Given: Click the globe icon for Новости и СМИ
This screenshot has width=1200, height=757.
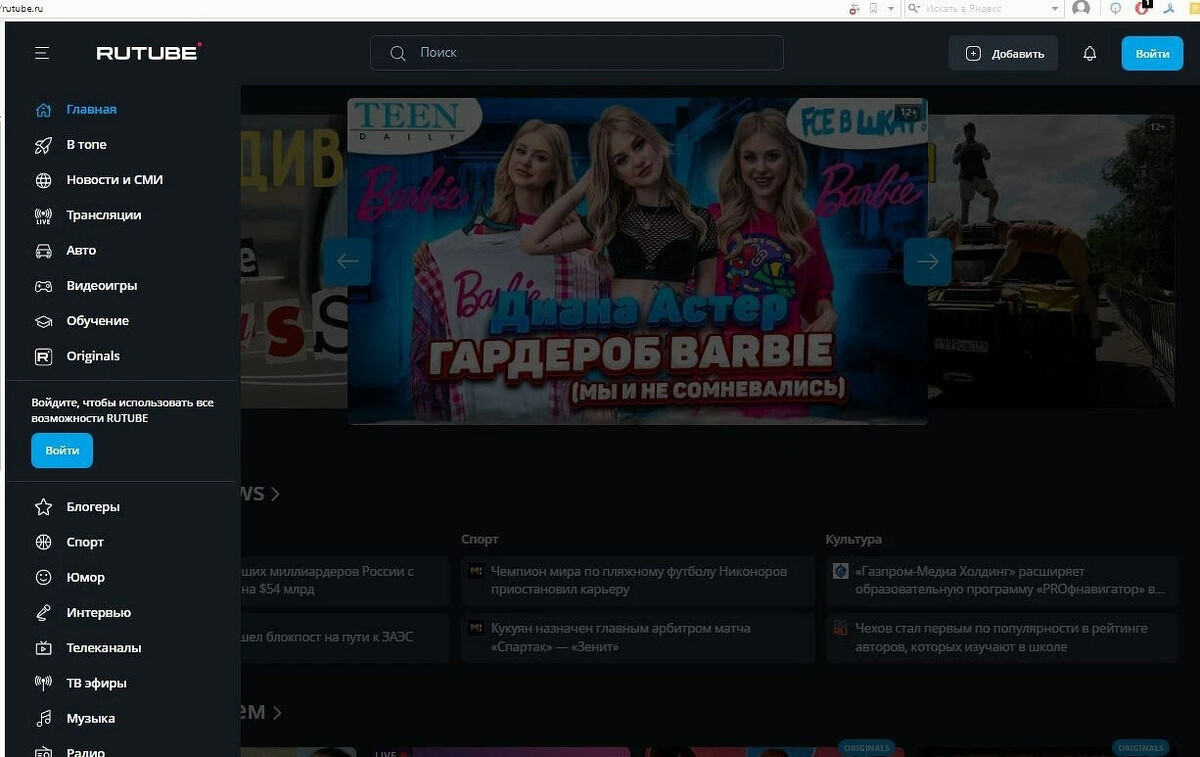Looking at the screenshot, I should point(43,180).
